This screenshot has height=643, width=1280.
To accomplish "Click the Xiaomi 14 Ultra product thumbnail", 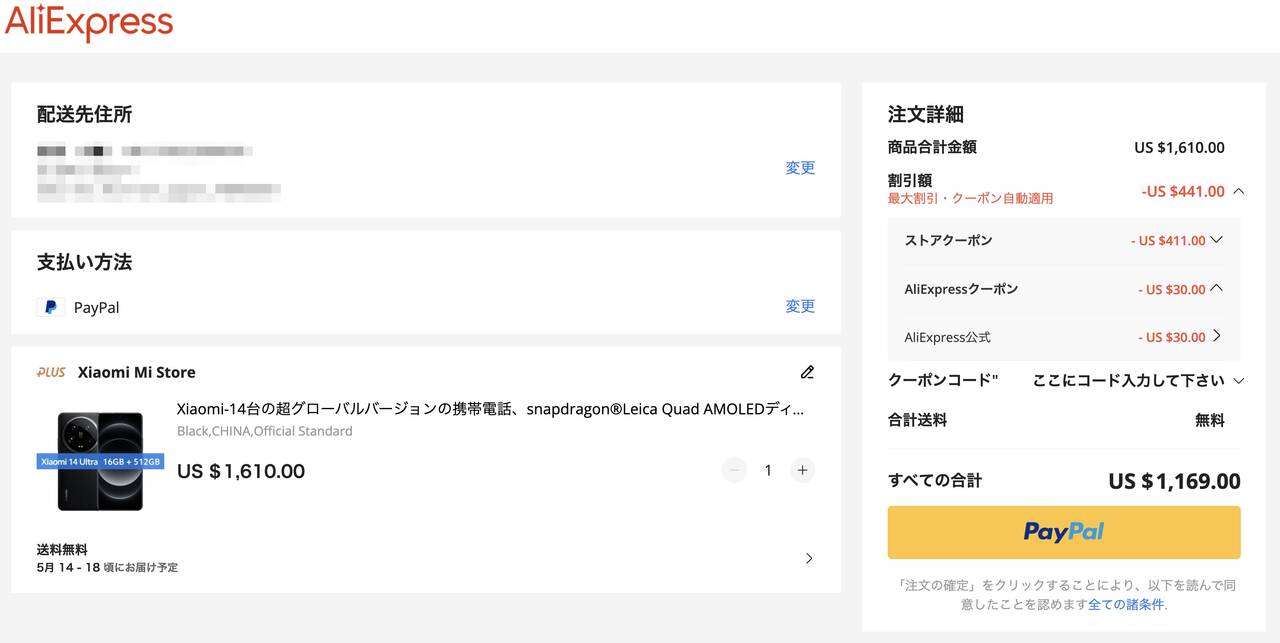I will [x=100, y=461].
